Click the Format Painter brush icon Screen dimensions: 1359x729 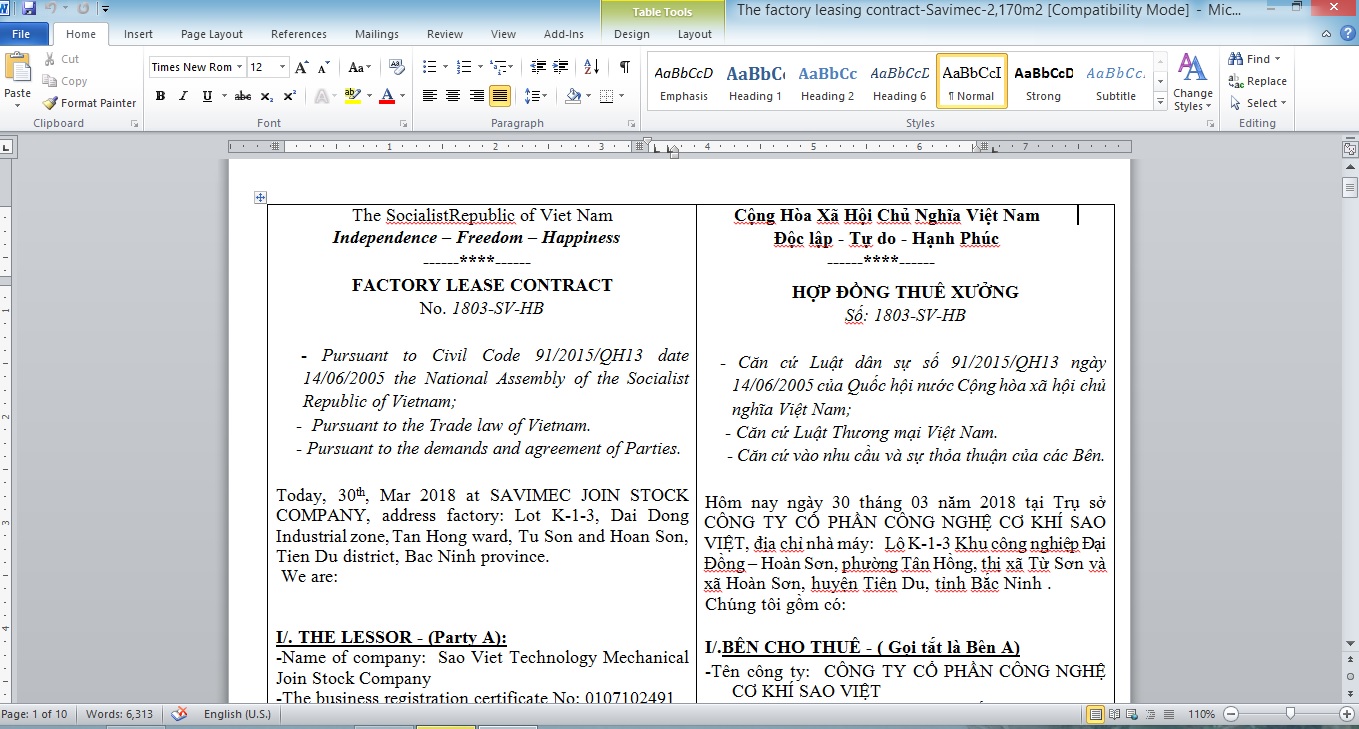[50, 103]
